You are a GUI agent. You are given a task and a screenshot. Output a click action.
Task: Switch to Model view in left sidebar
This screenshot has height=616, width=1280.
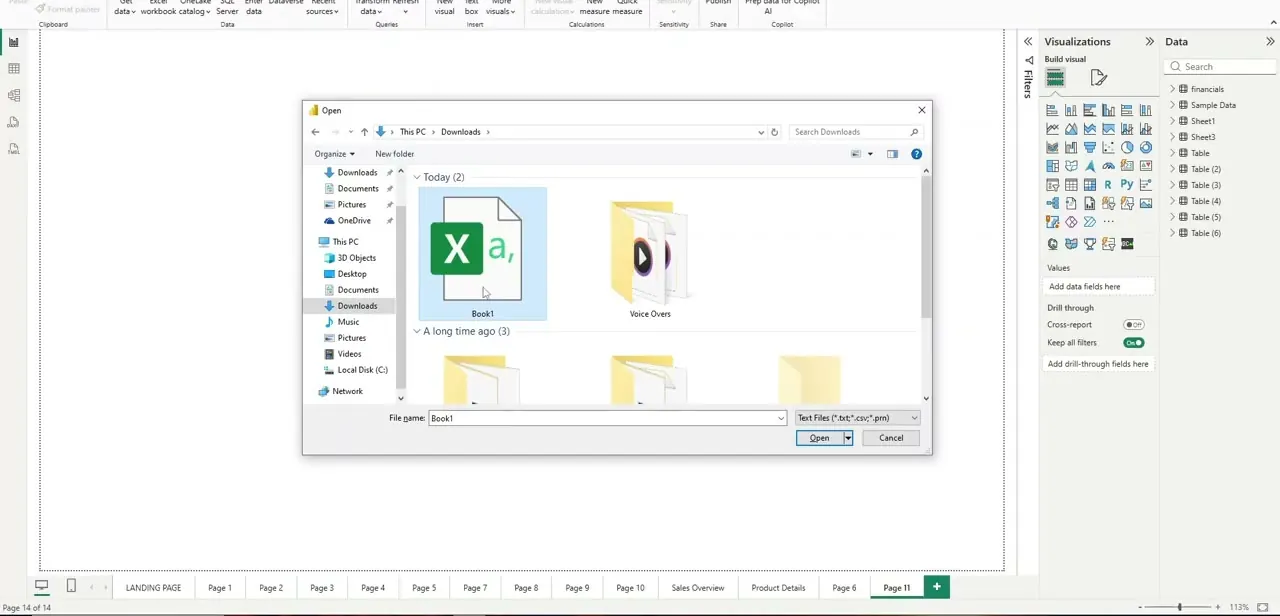click(14, 96)
